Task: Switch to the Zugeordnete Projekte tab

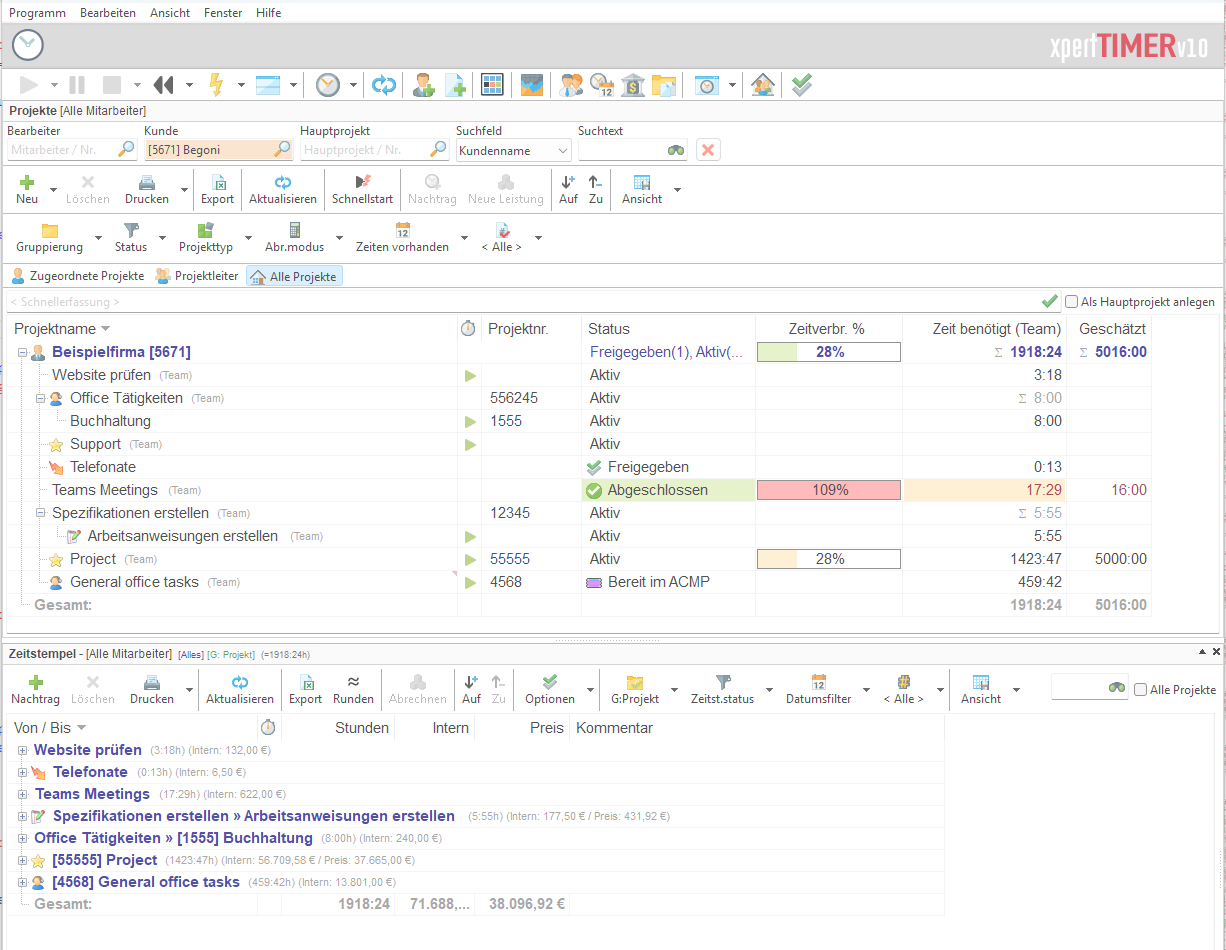Action: [x=78, y=276]
